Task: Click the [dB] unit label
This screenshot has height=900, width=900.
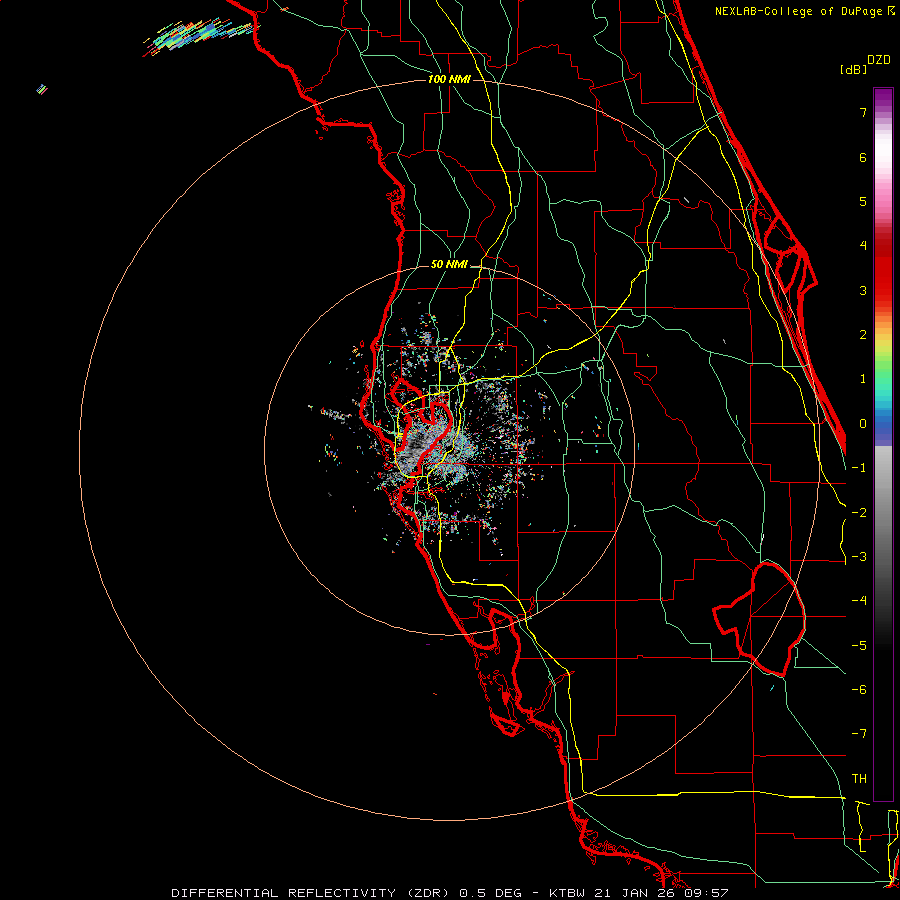Action: pyautogui.click(x=853, y=69)
